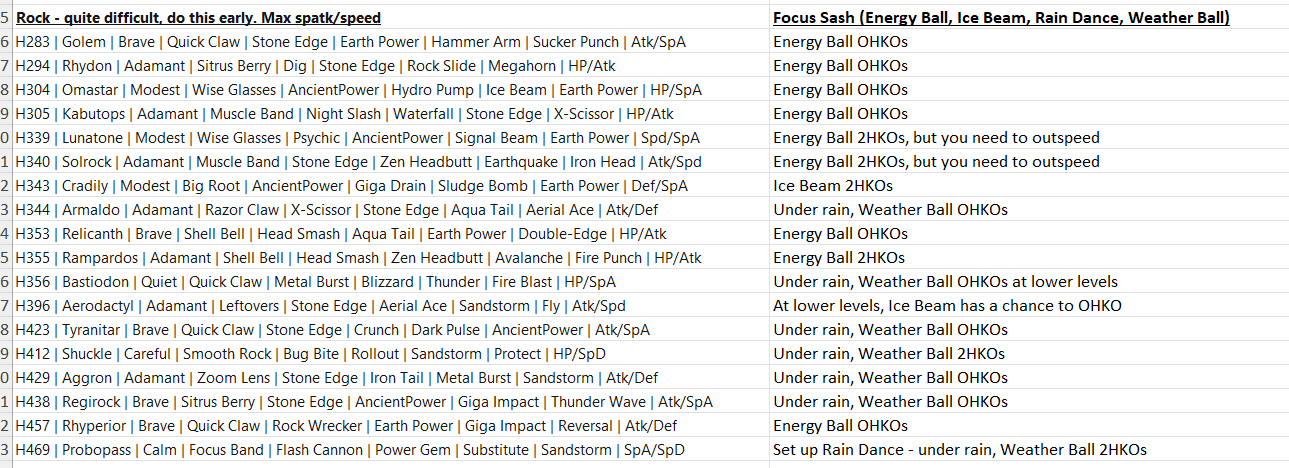This screenshot has height=468, width=1289.
Task: Click 'Ice Beam 2HKOs' strategy cell
Action: click(1029, 186)
